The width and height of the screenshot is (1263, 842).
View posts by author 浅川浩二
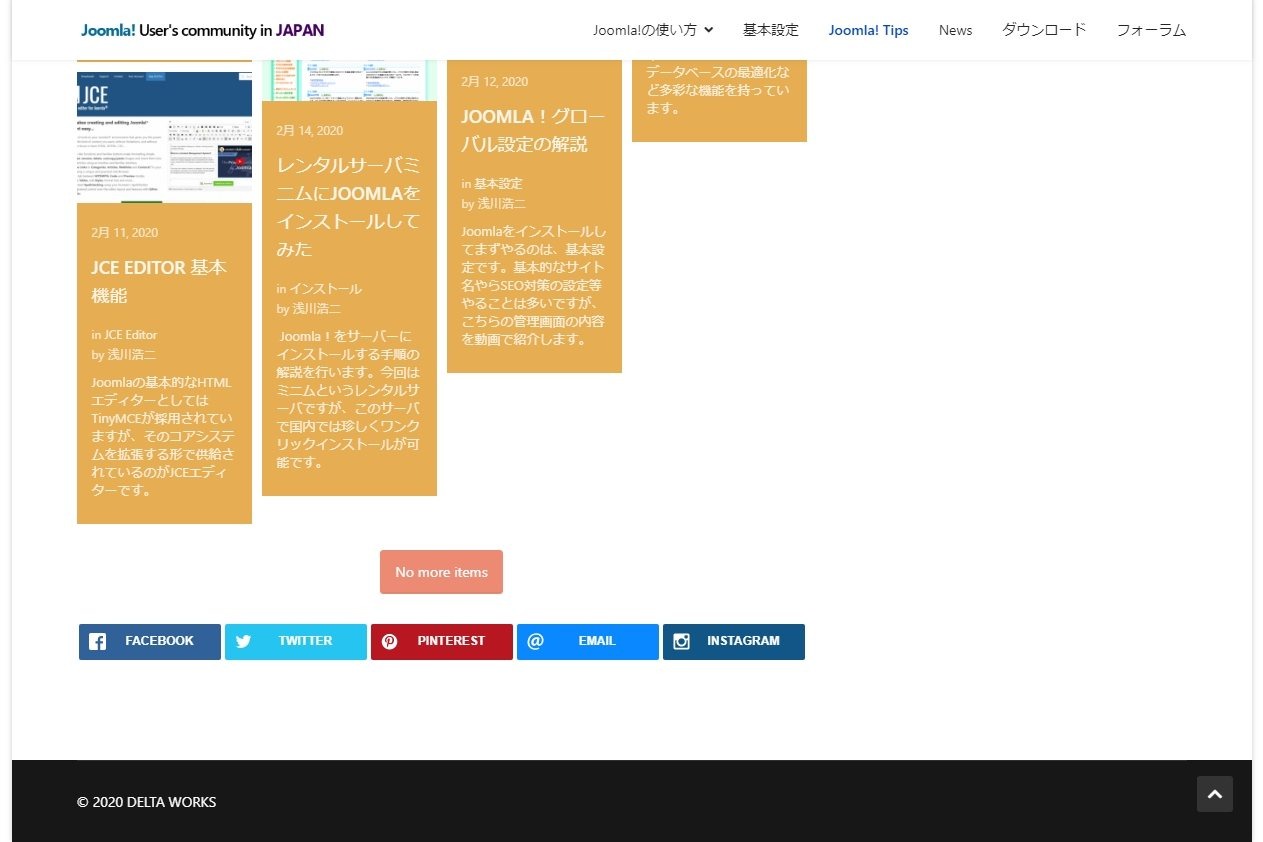130,354
